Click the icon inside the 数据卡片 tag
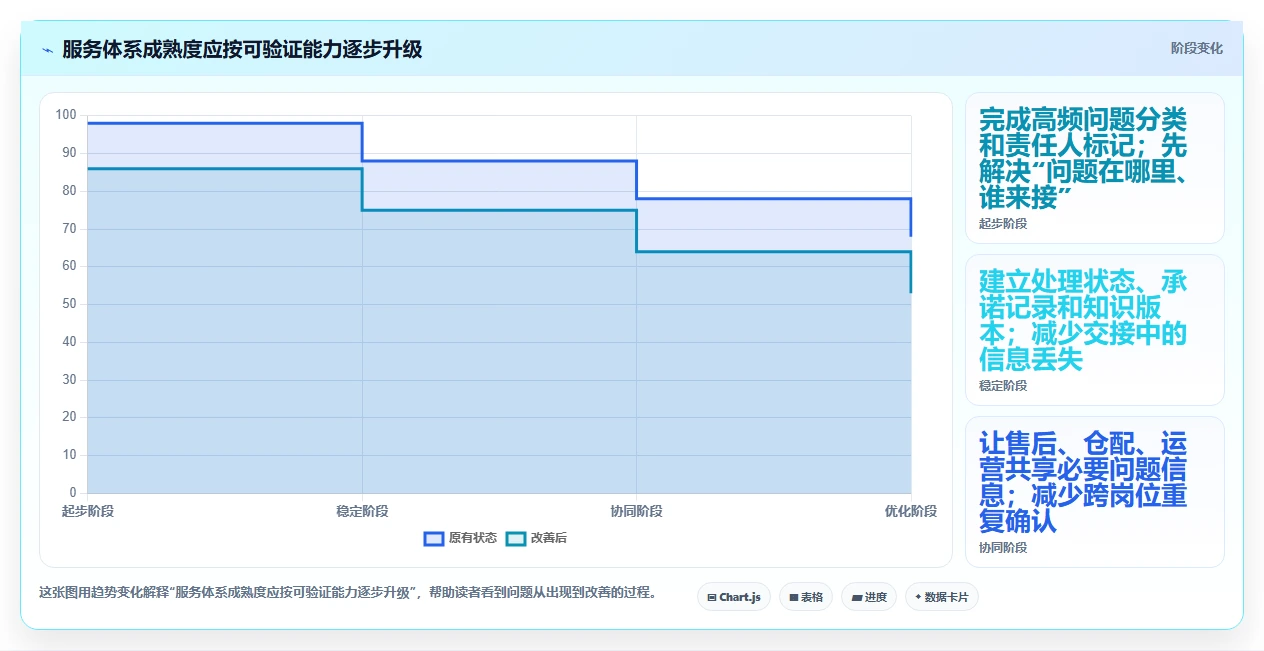The height and width of the screenshot is (651, 1264). coord(918,597)
